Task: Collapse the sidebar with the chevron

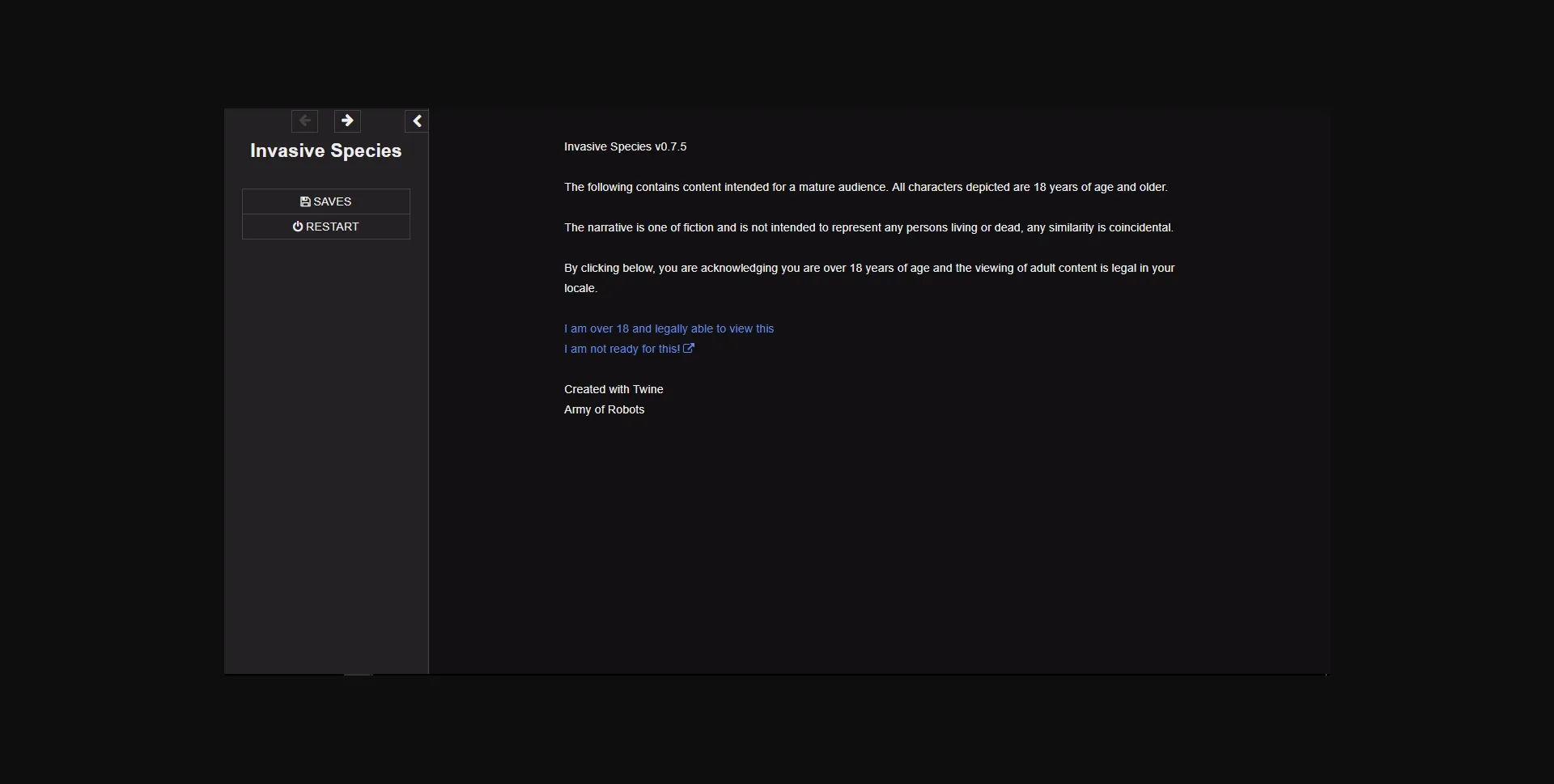Action: 417,121
